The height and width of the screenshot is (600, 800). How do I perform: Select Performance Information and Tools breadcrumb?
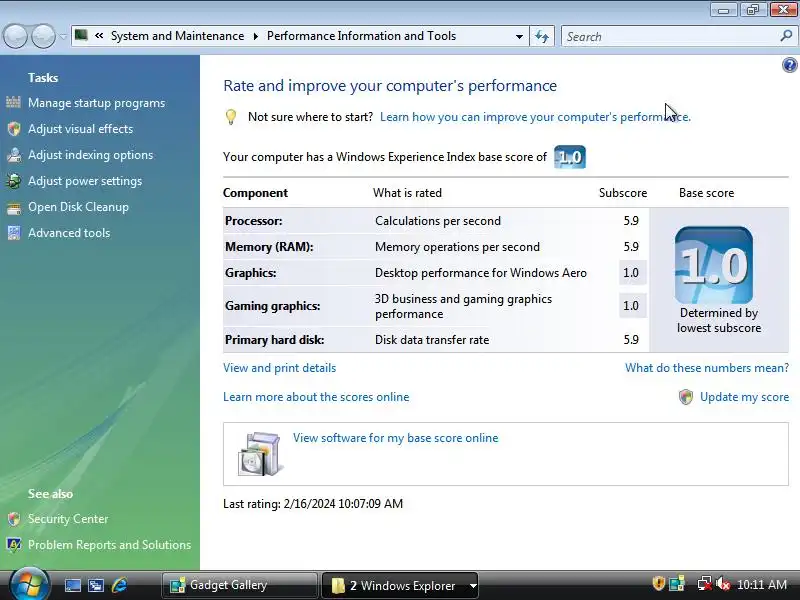[361, 36]
